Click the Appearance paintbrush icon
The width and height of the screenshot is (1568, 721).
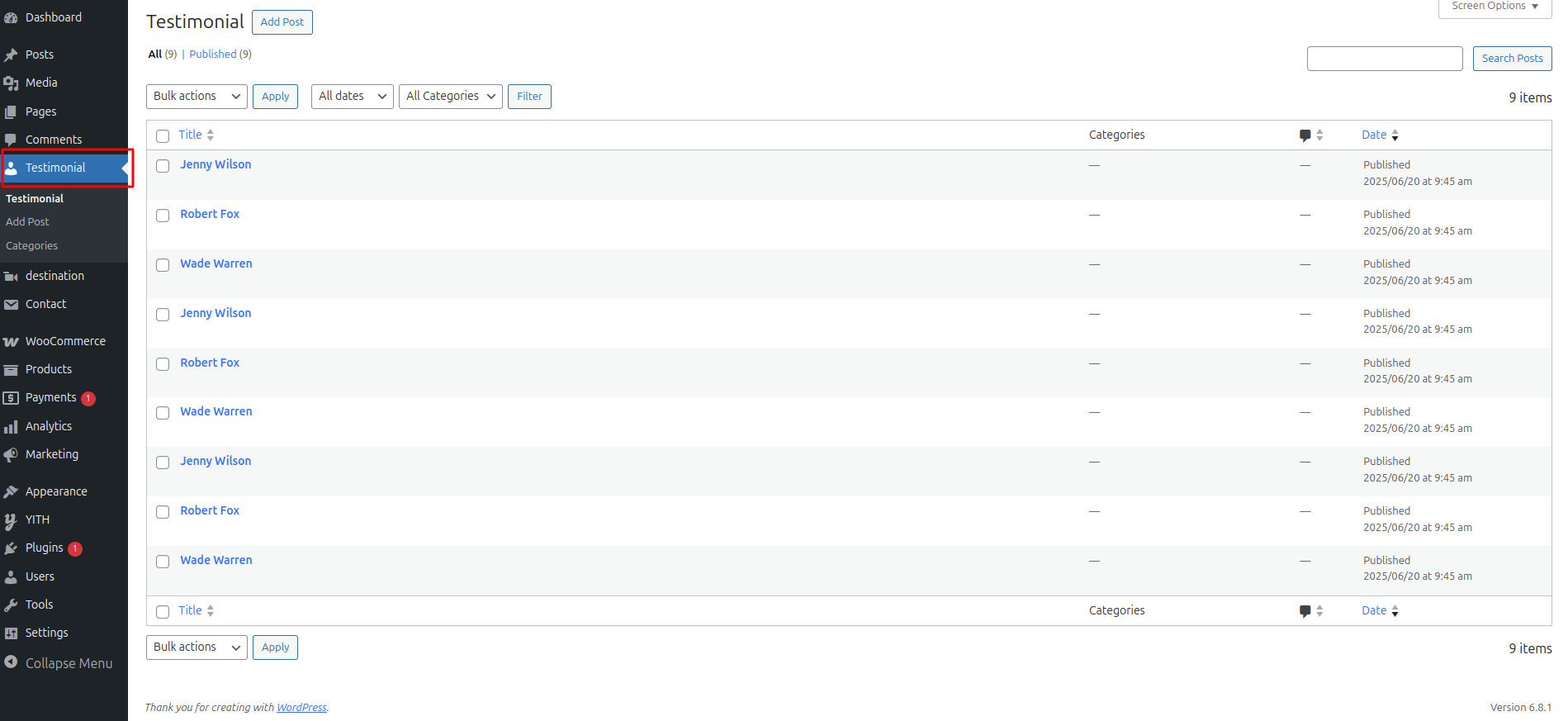coord(11,492)
